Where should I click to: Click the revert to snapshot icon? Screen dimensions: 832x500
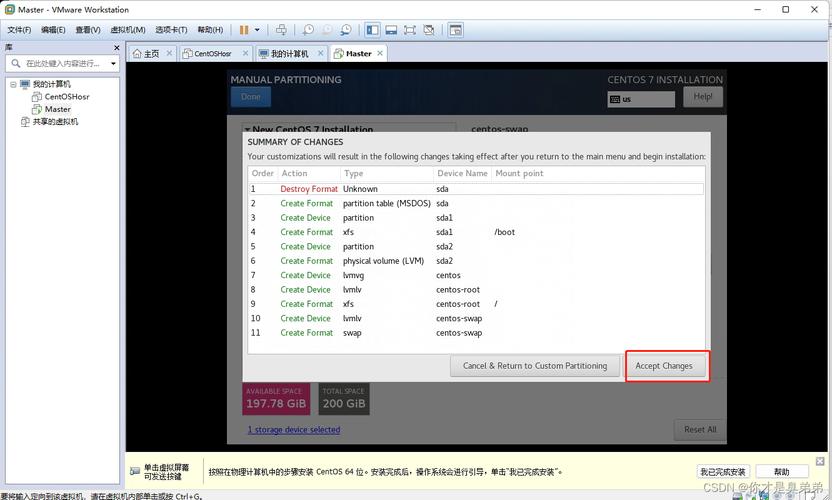327,30
